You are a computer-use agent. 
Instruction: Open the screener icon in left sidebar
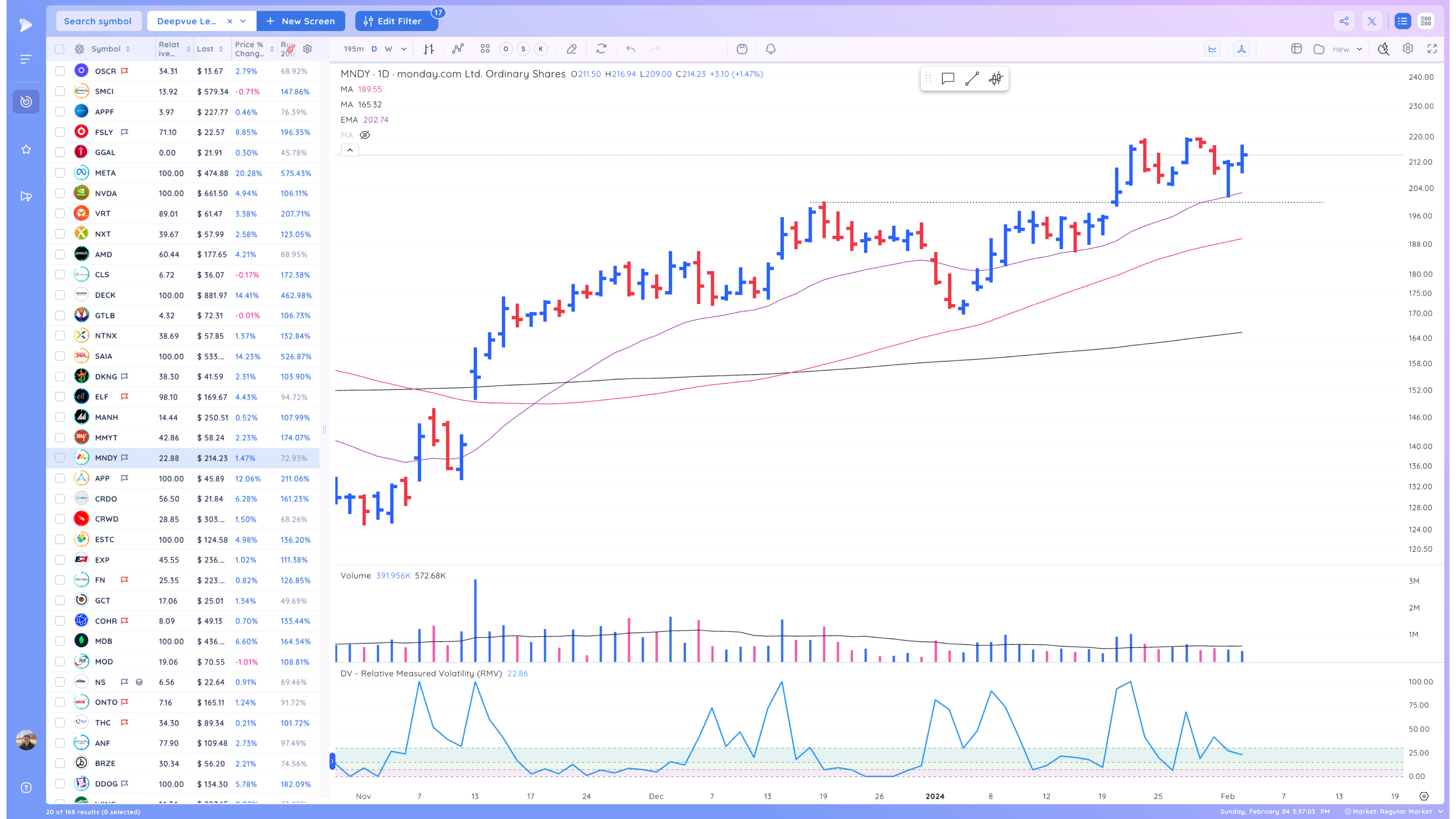[x=26, y=102]
